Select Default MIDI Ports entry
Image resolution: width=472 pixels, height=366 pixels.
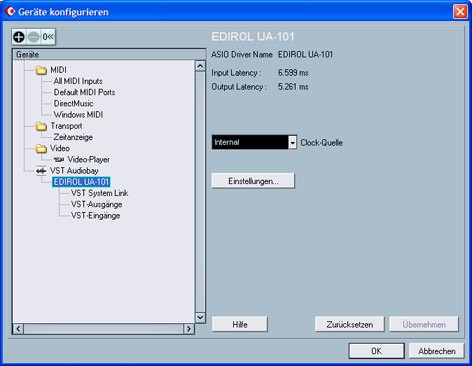click(84, 92)
